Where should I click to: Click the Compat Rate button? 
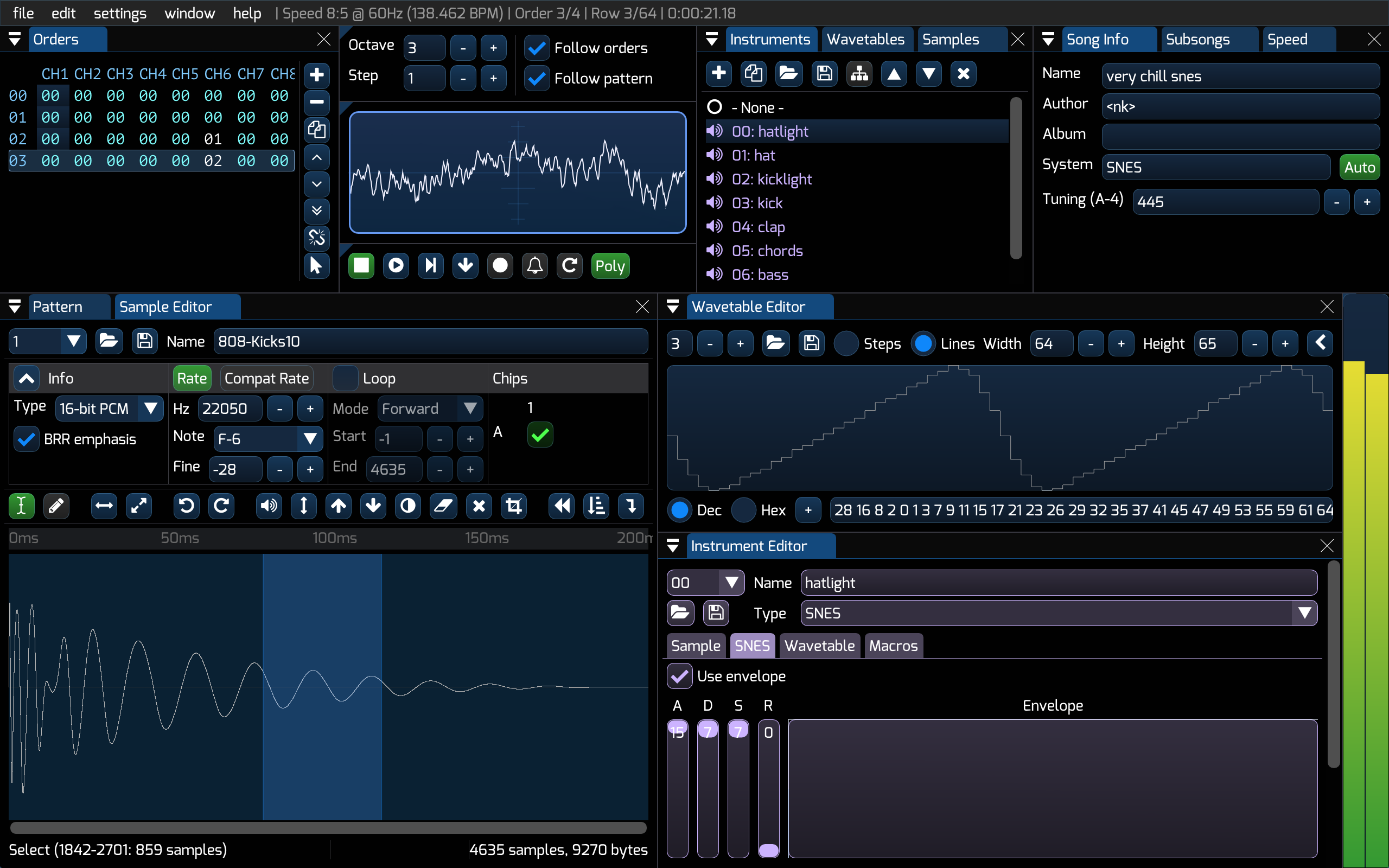(x=266, y=378)
